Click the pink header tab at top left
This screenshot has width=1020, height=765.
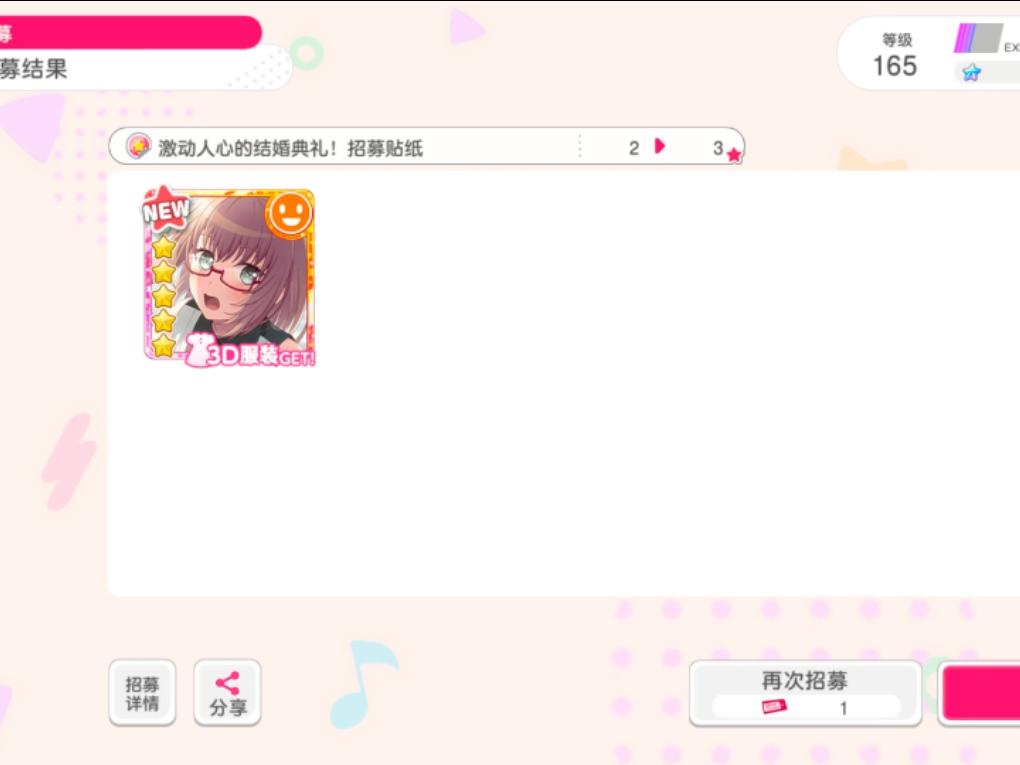(x=130, y=33)
